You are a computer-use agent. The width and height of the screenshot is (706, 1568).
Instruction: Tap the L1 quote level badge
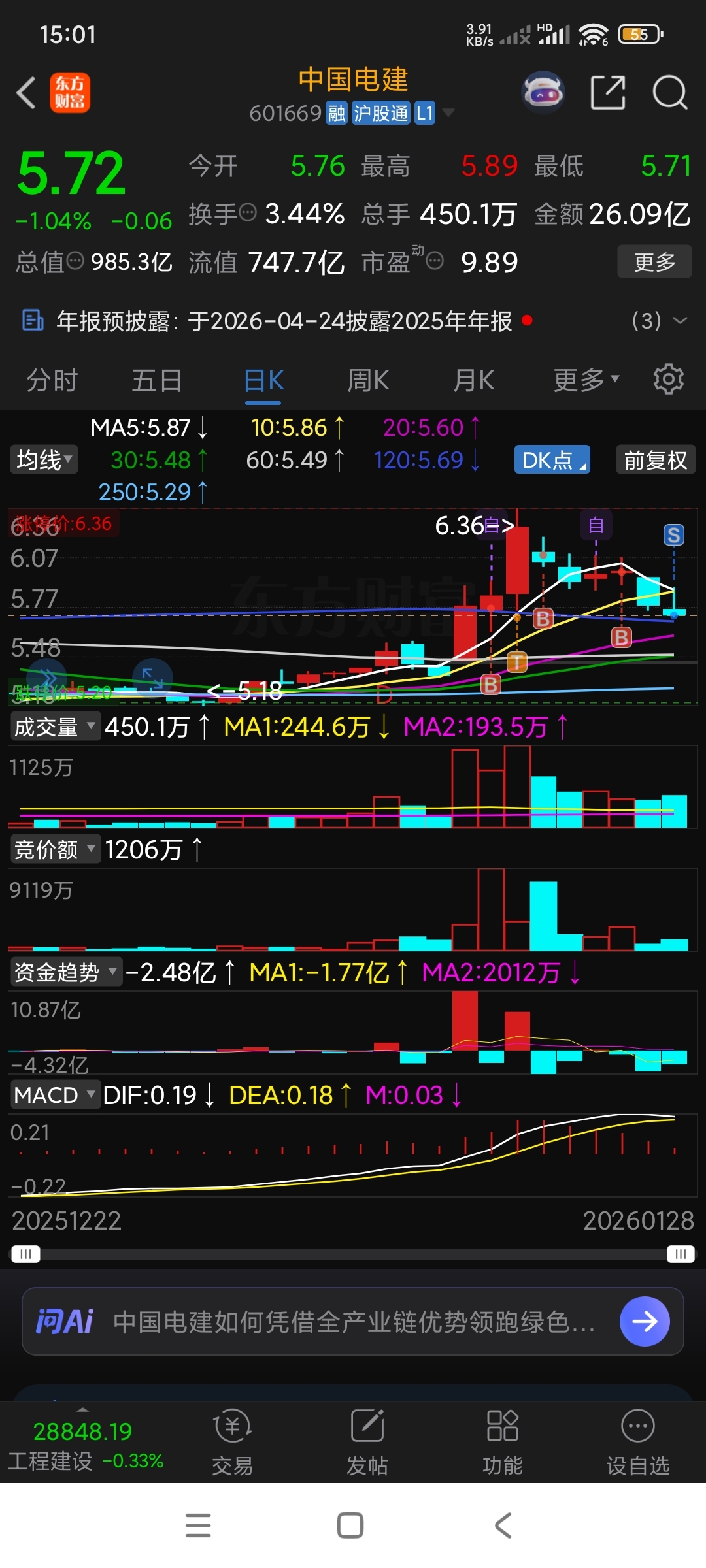pyautogui.click(x=425, y=113)
